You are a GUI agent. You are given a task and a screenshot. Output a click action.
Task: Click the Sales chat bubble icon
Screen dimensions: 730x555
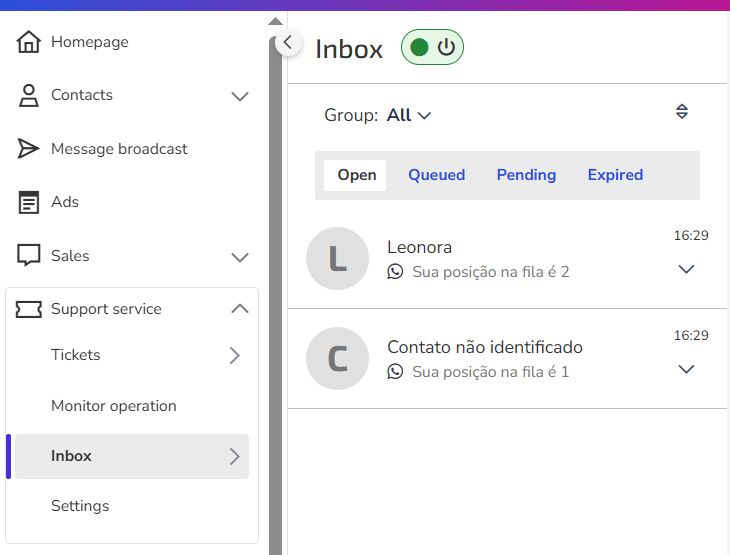coord(28,255)
